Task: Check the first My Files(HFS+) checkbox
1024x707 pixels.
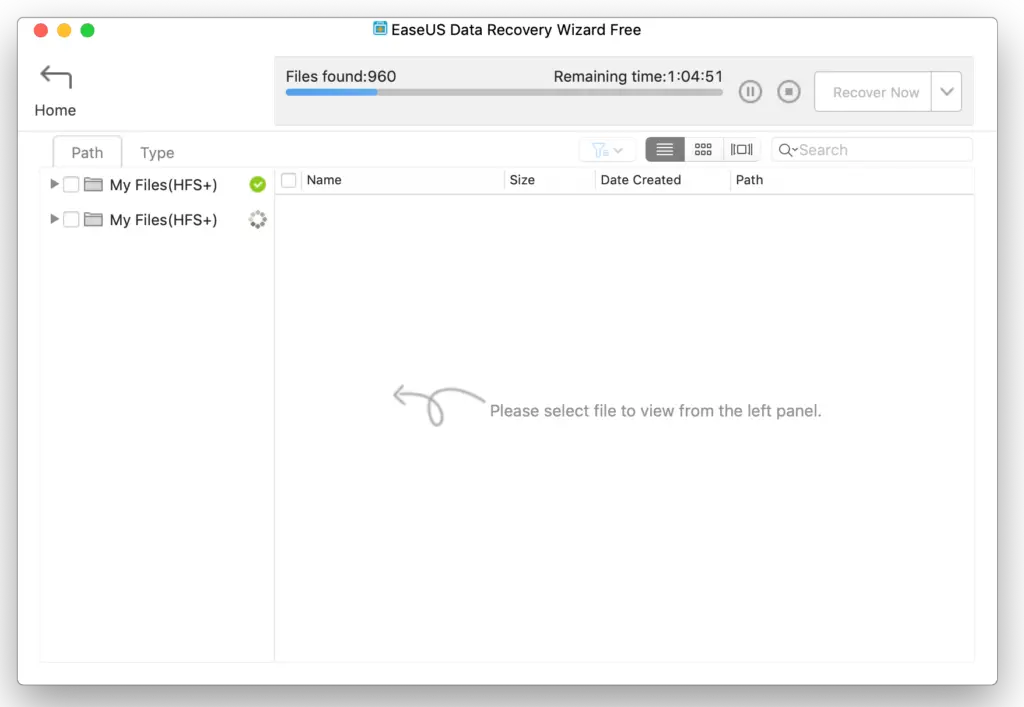Action: tap(71, 185)
